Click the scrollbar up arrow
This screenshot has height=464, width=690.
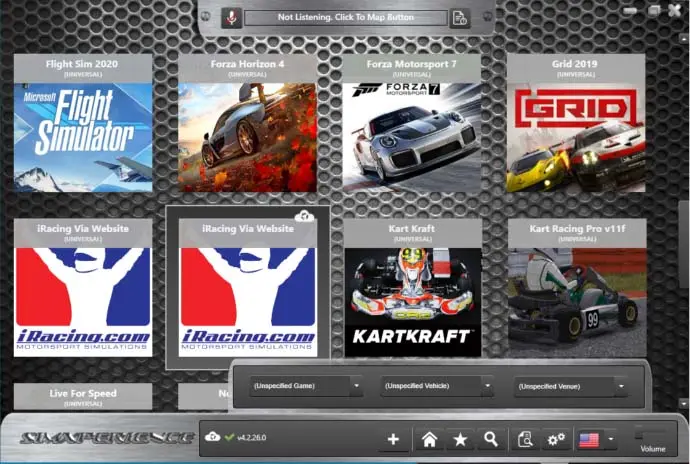coord(684,40)
